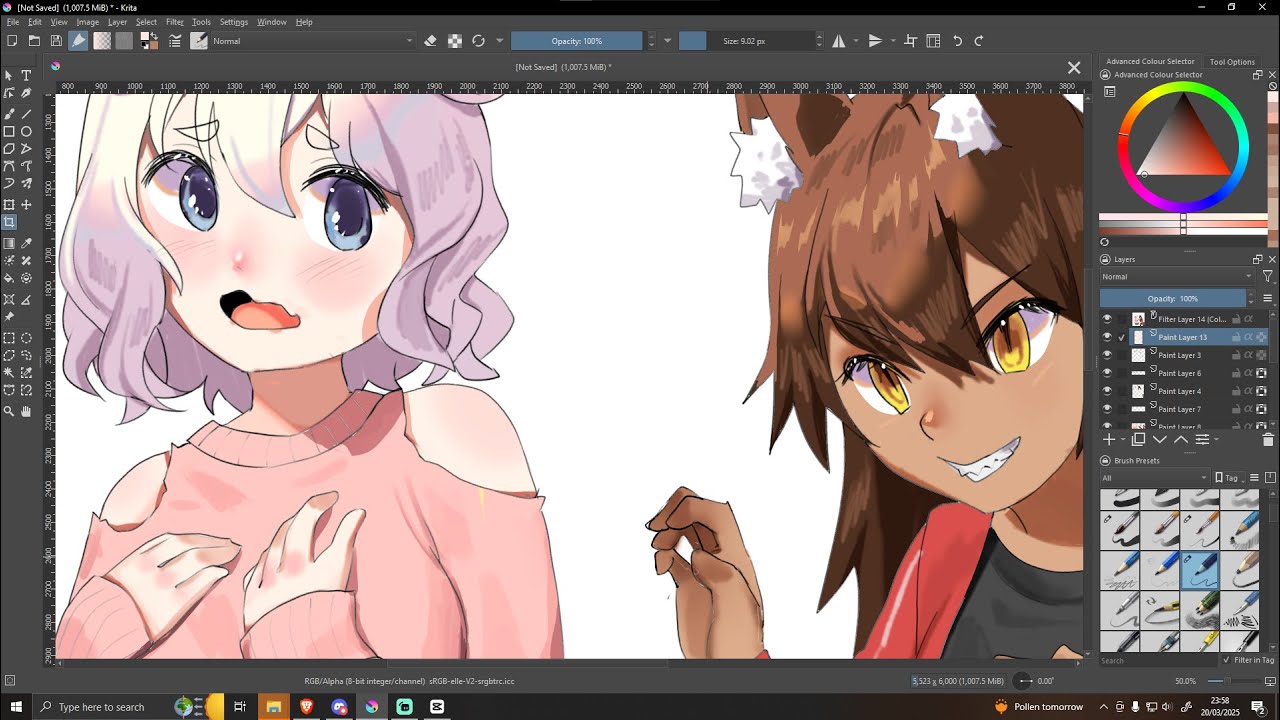1280x720 pixels.
Task: Open the brush blending mode Normal dropdown
Action: coord(312,41)
